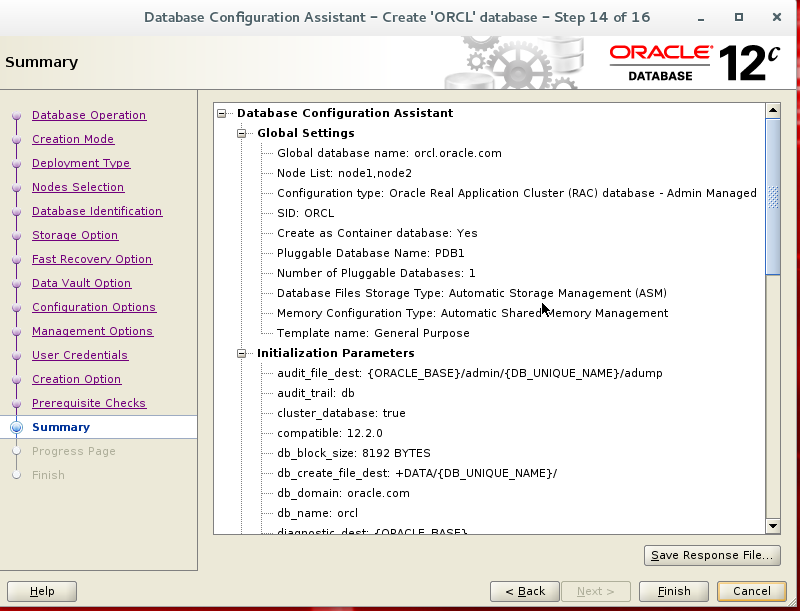Select Create as Container database row
The image size is (800, 611).
[x=377, y=233]
